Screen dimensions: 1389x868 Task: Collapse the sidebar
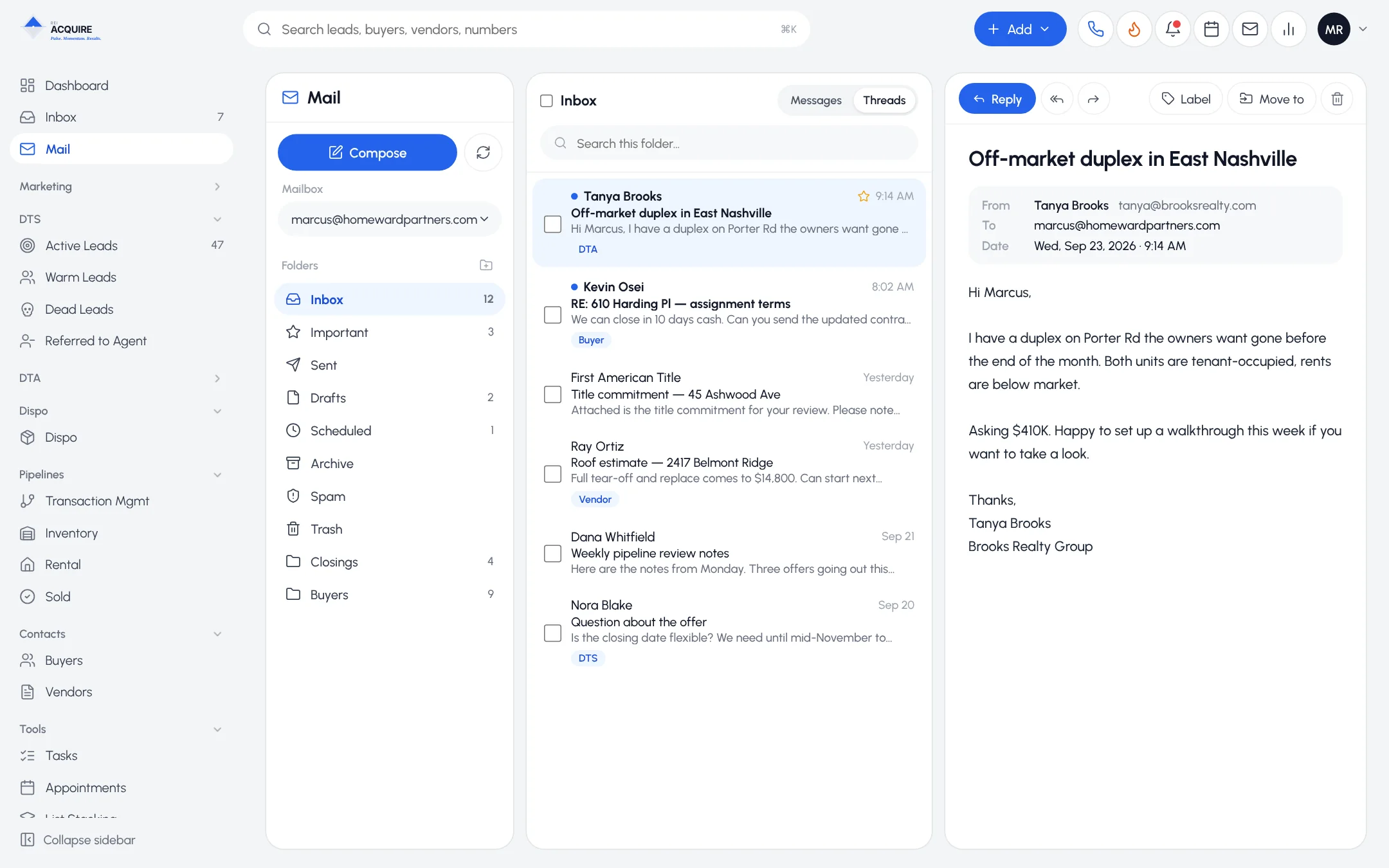tap(78, 840)
